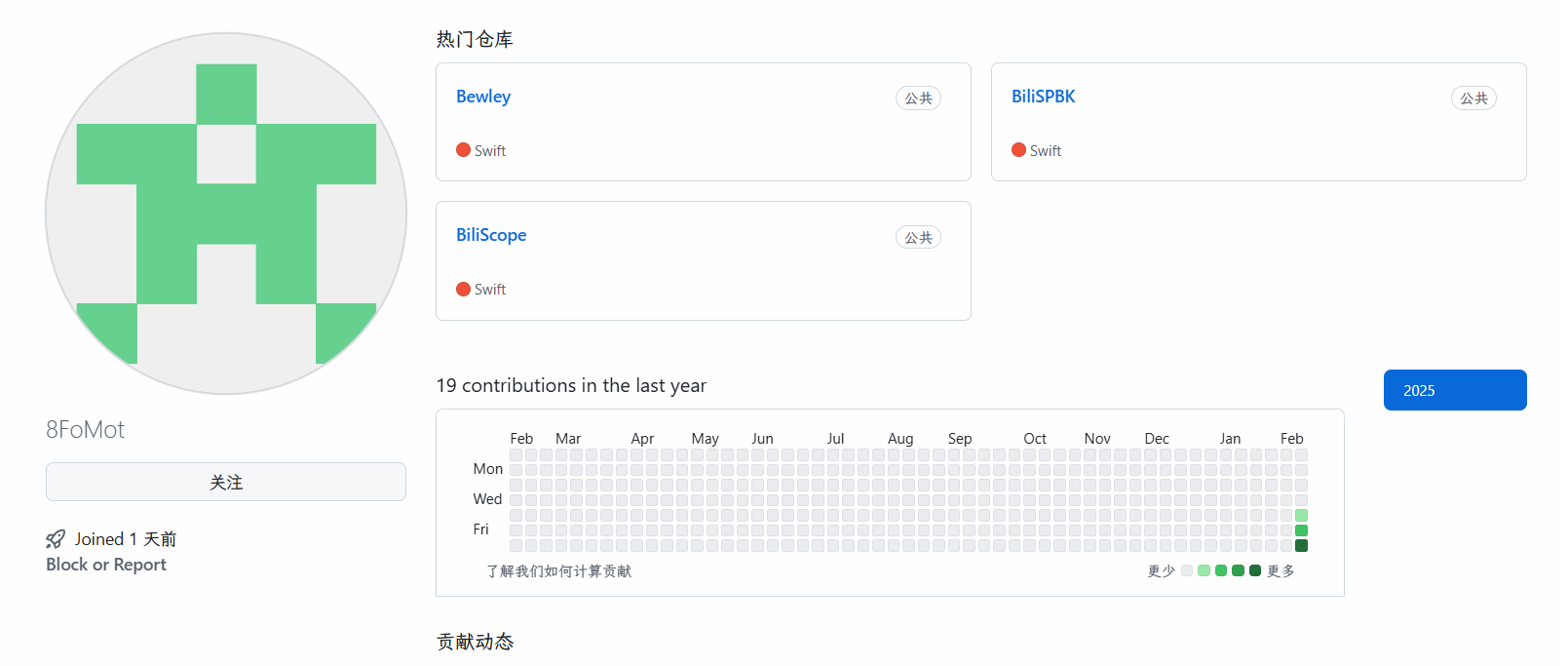Viewport: 1568px width, 666px height.
Task: Click 公共 badge on Bewley card
Action: [x=918, y=98]
